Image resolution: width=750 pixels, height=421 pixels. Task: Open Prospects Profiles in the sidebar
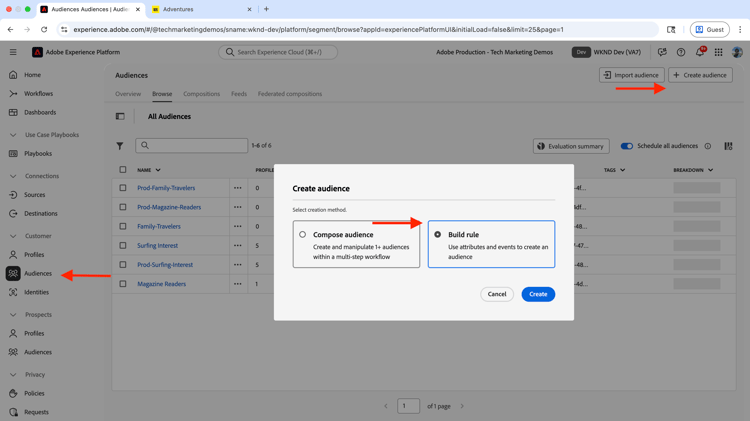click(x=34, y=333)
